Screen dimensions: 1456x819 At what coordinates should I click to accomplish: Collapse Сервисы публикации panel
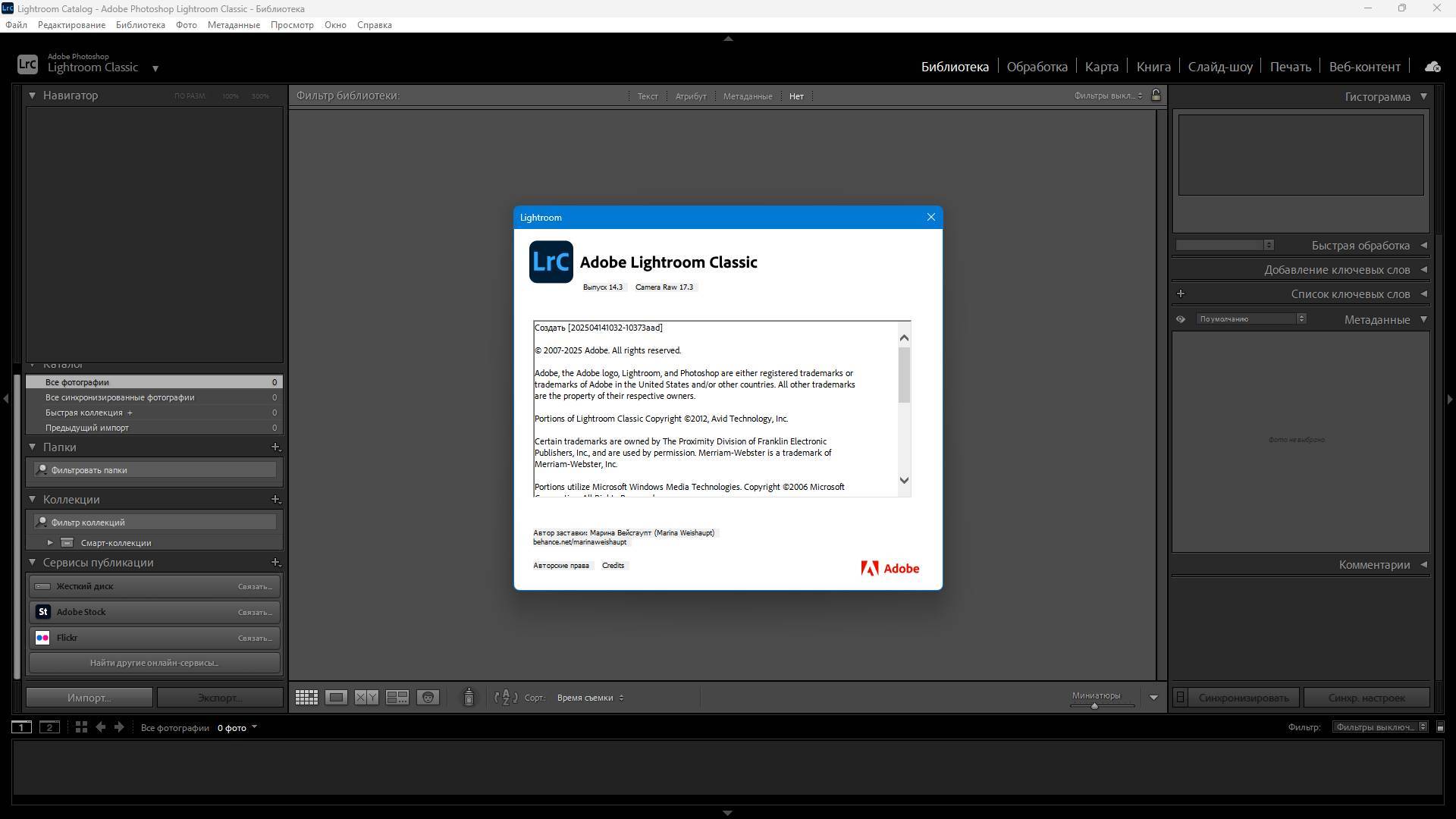pyautogui.click(x=32, y=563)
